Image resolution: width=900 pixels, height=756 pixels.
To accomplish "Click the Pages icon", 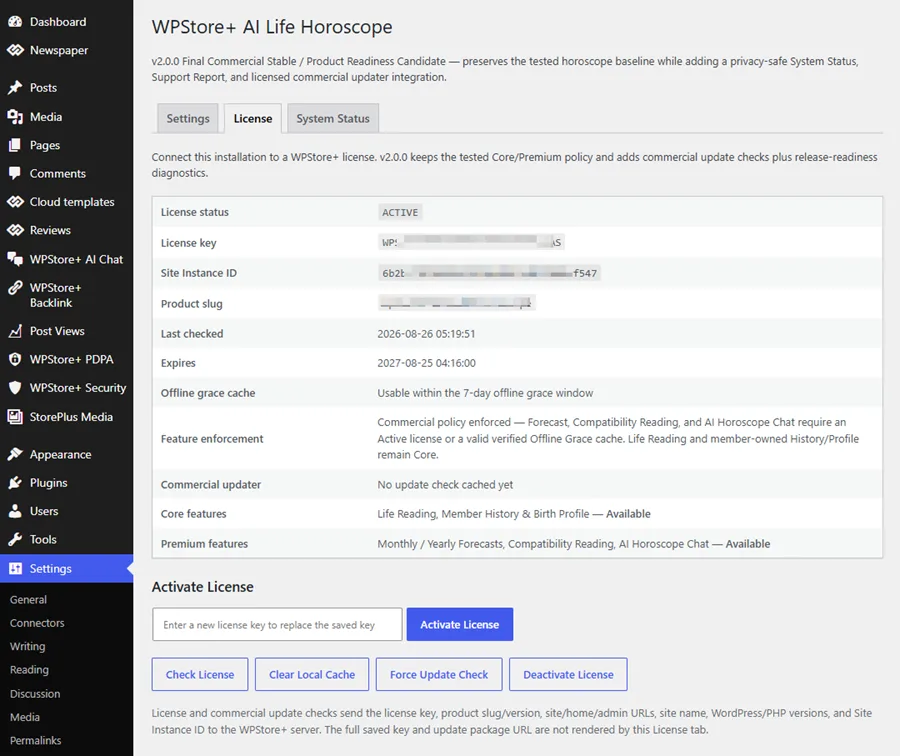I will click(x=15, y=145).
